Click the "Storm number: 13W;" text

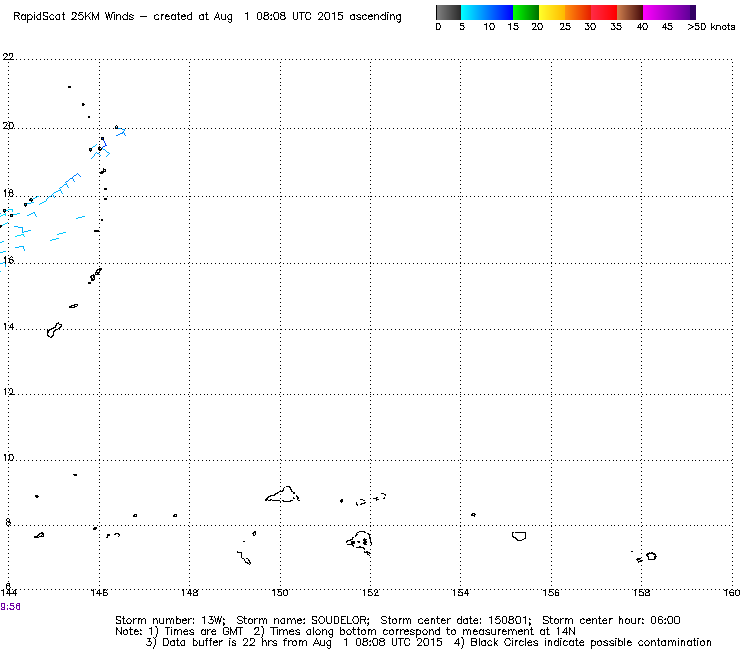point(170,620)
